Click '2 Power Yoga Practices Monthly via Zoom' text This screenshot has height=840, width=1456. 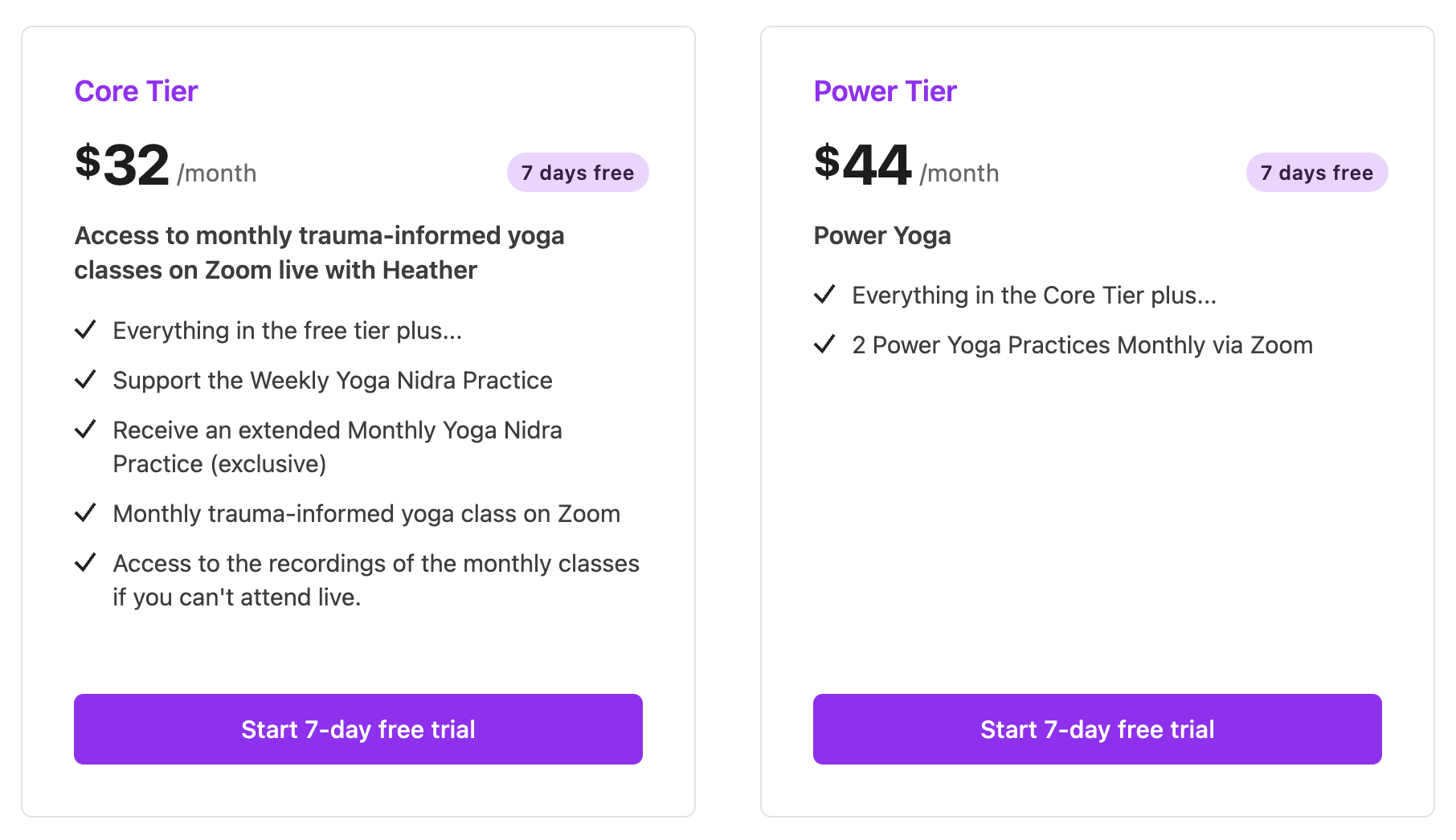click(1082, 345)
